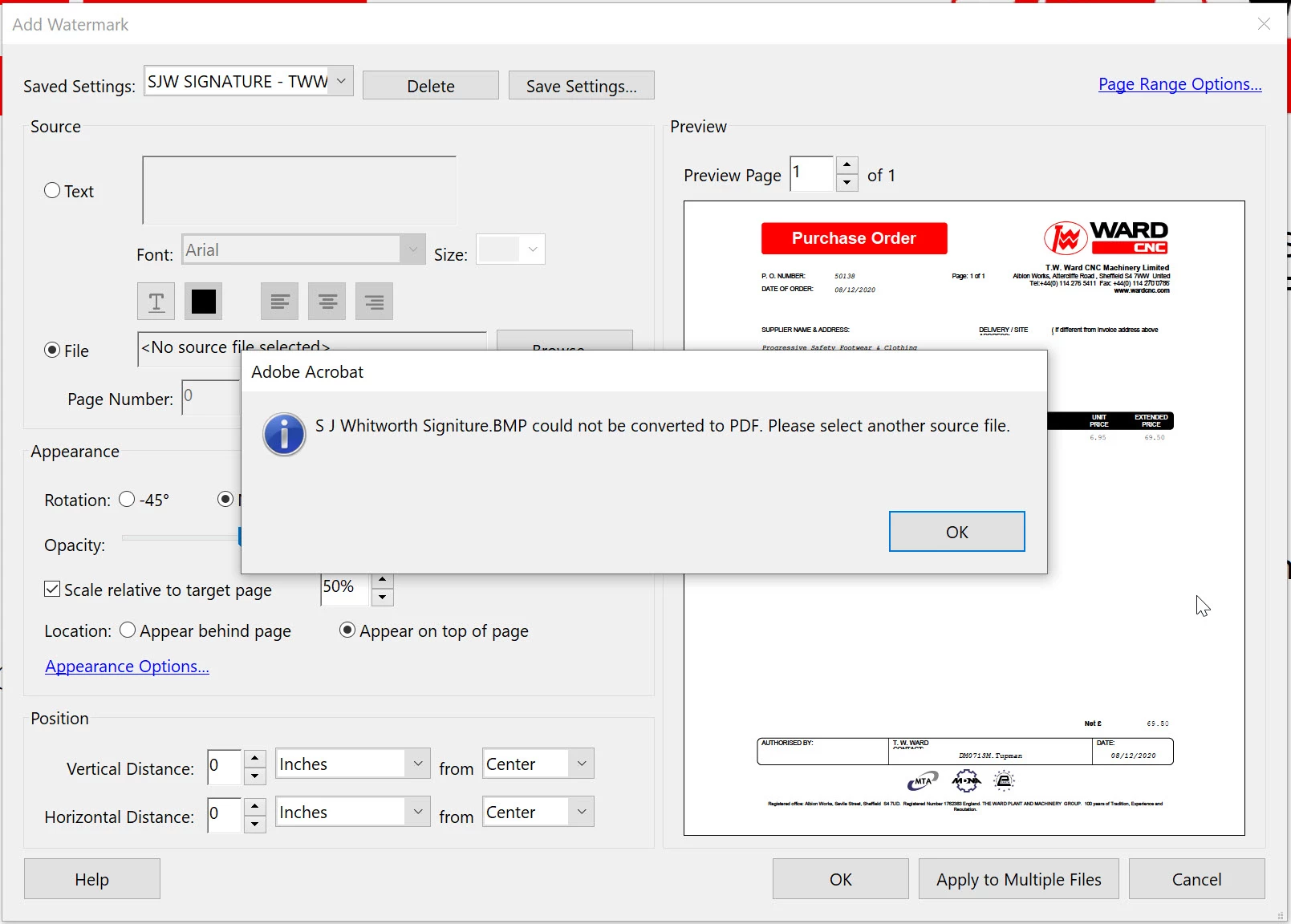Increase Horizontal Distance value
Image resolution: width=1291 pixels, height=924 pixels.
[255, 806]
